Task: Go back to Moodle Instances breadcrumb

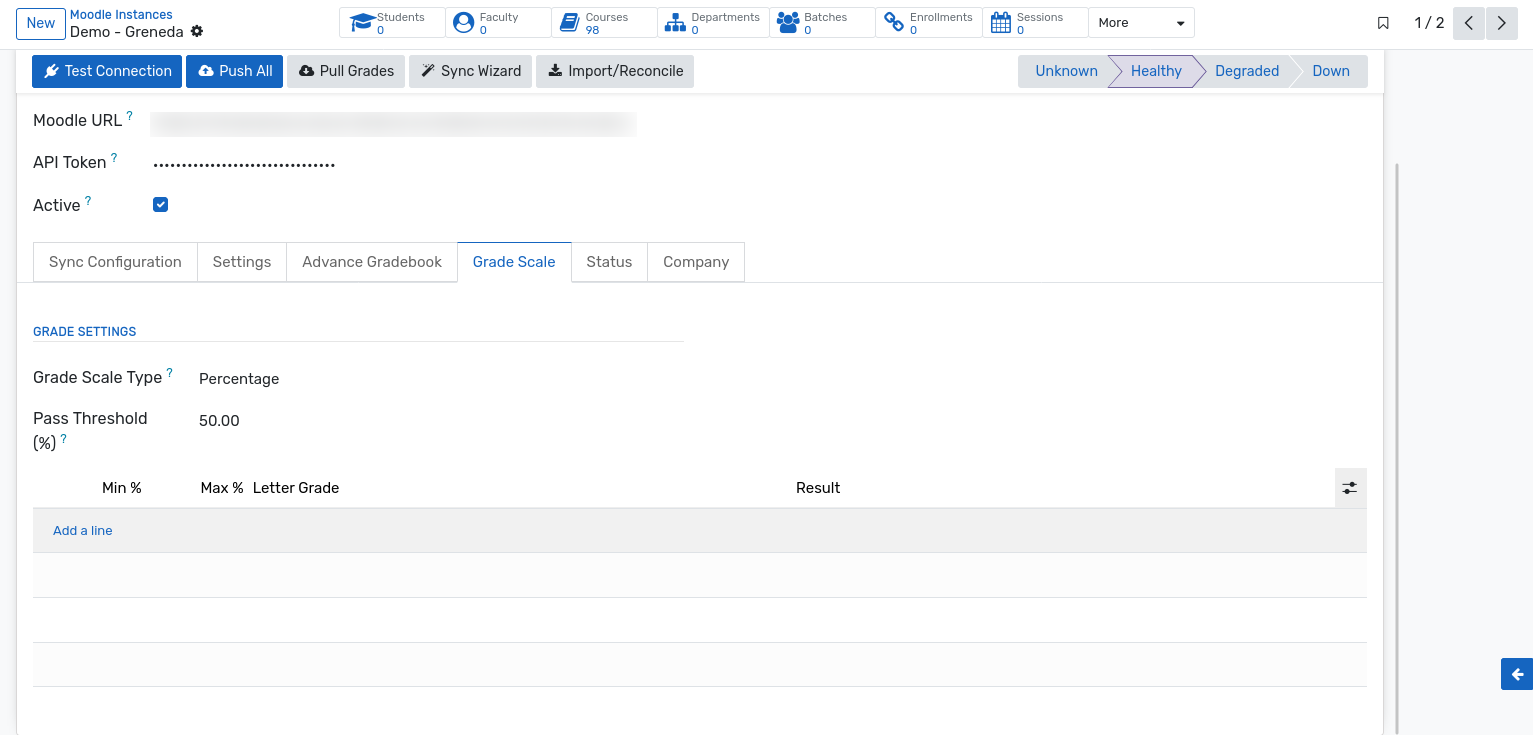Action: click(121, 15)
